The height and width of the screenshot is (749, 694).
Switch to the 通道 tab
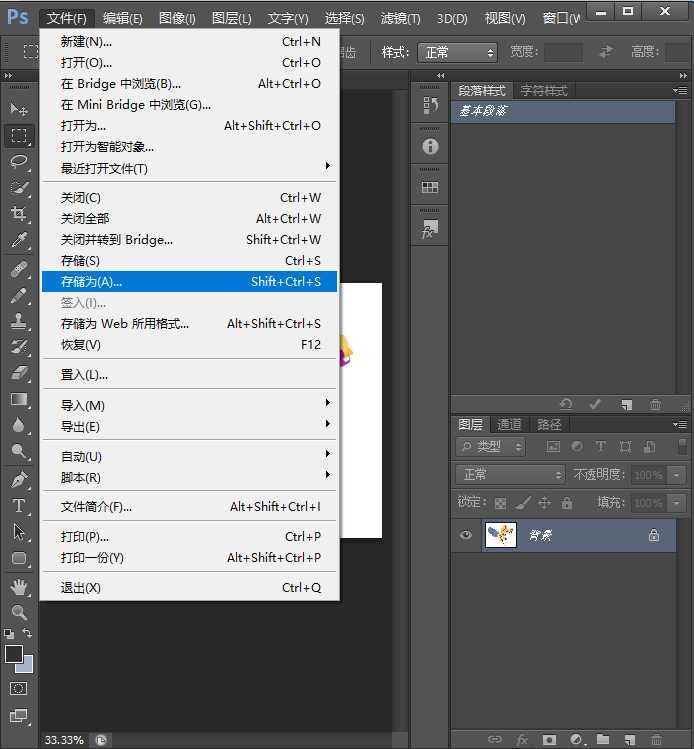(509, 424)
